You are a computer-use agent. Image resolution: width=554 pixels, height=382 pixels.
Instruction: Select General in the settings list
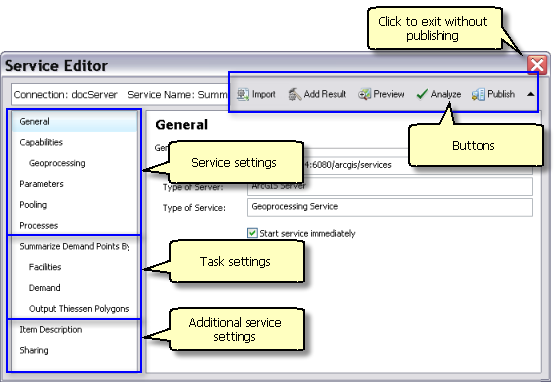75,122
